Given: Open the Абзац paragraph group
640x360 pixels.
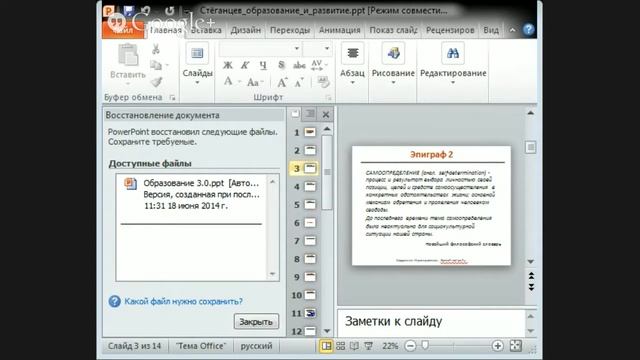Looking at the screenshot, I should coord(352,64).
